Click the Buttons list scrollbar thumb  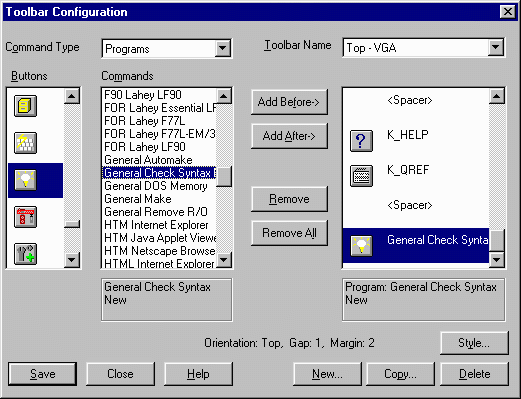pos(72,224)
